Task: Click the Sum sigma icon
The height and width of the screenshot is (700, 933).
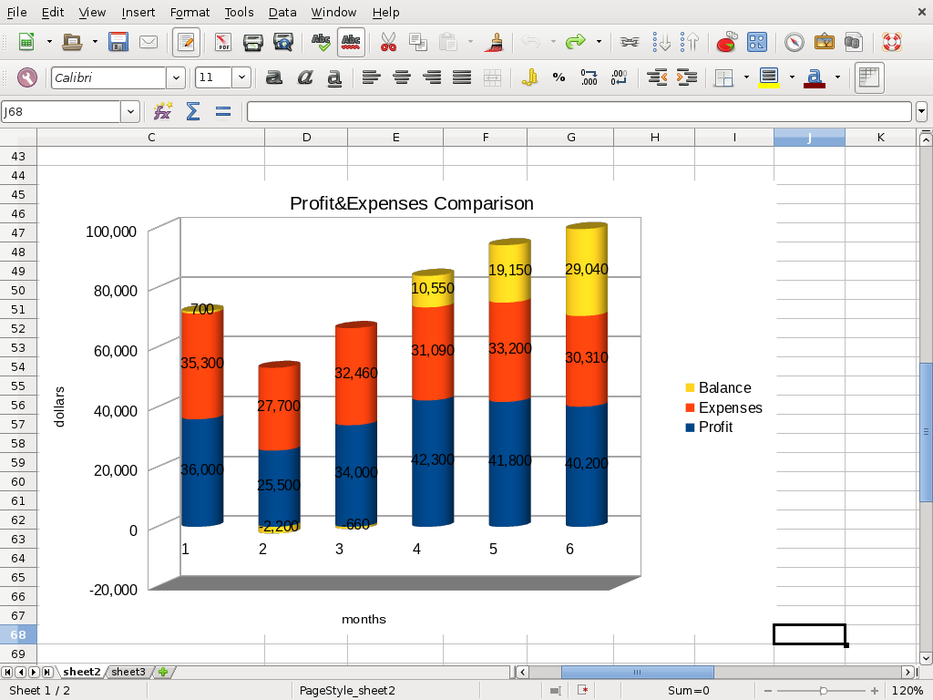Action: click(x=193, y=111)
